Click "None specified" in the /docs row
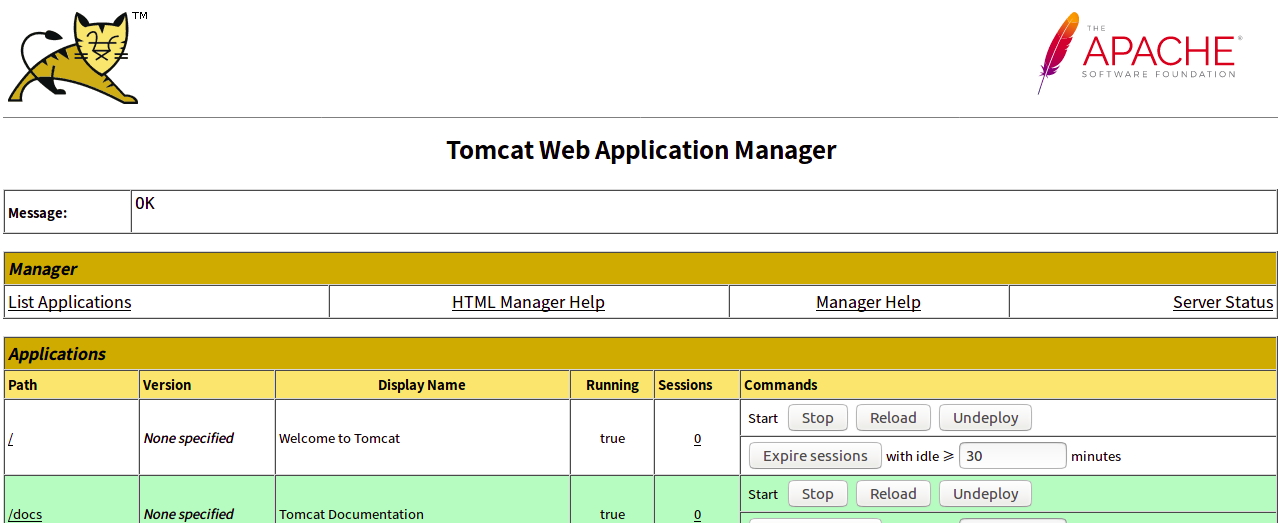 [x=188, y=514]
